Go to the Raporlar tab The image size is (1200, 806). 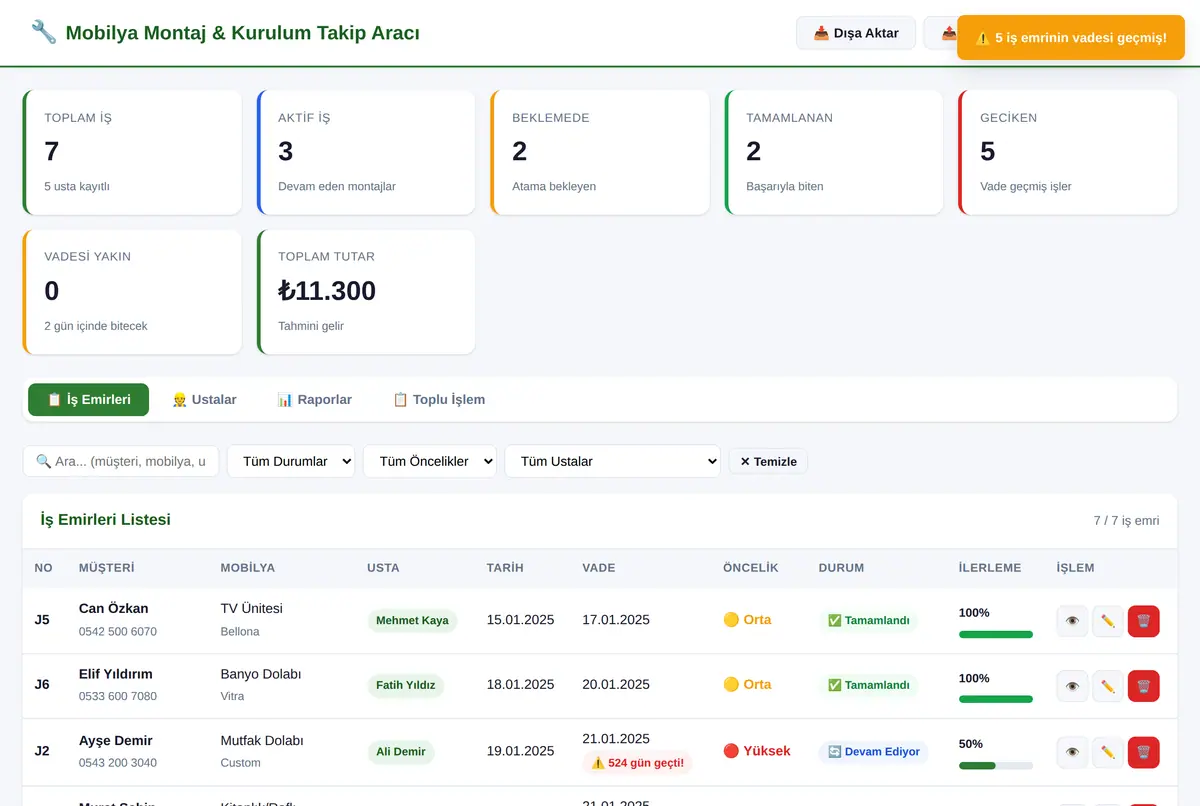[x=314, y=399]
